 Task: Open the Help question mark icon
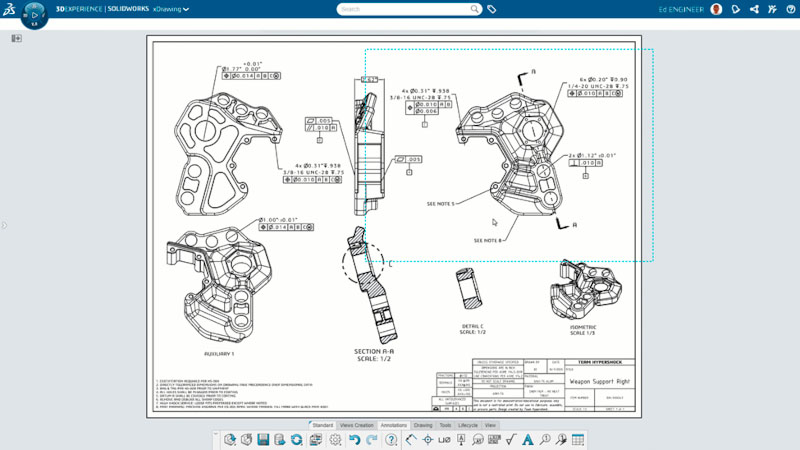[391, 440]
